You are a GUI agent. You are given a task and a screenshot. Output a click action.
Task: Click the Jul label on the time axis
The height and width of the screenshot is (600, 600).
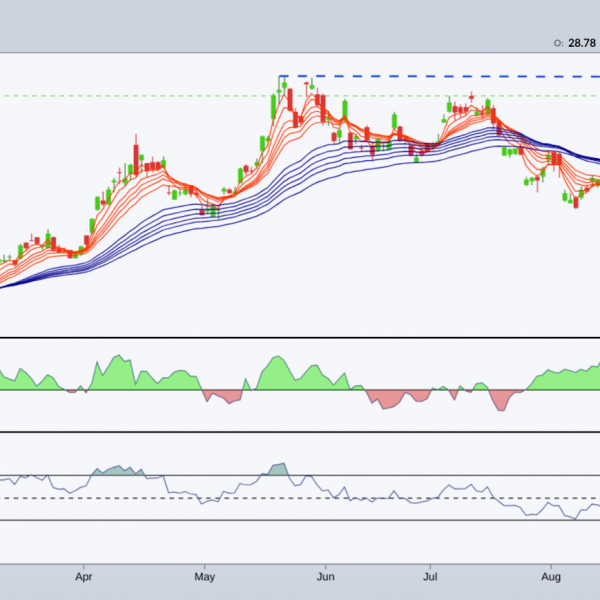tap(430, 577)
